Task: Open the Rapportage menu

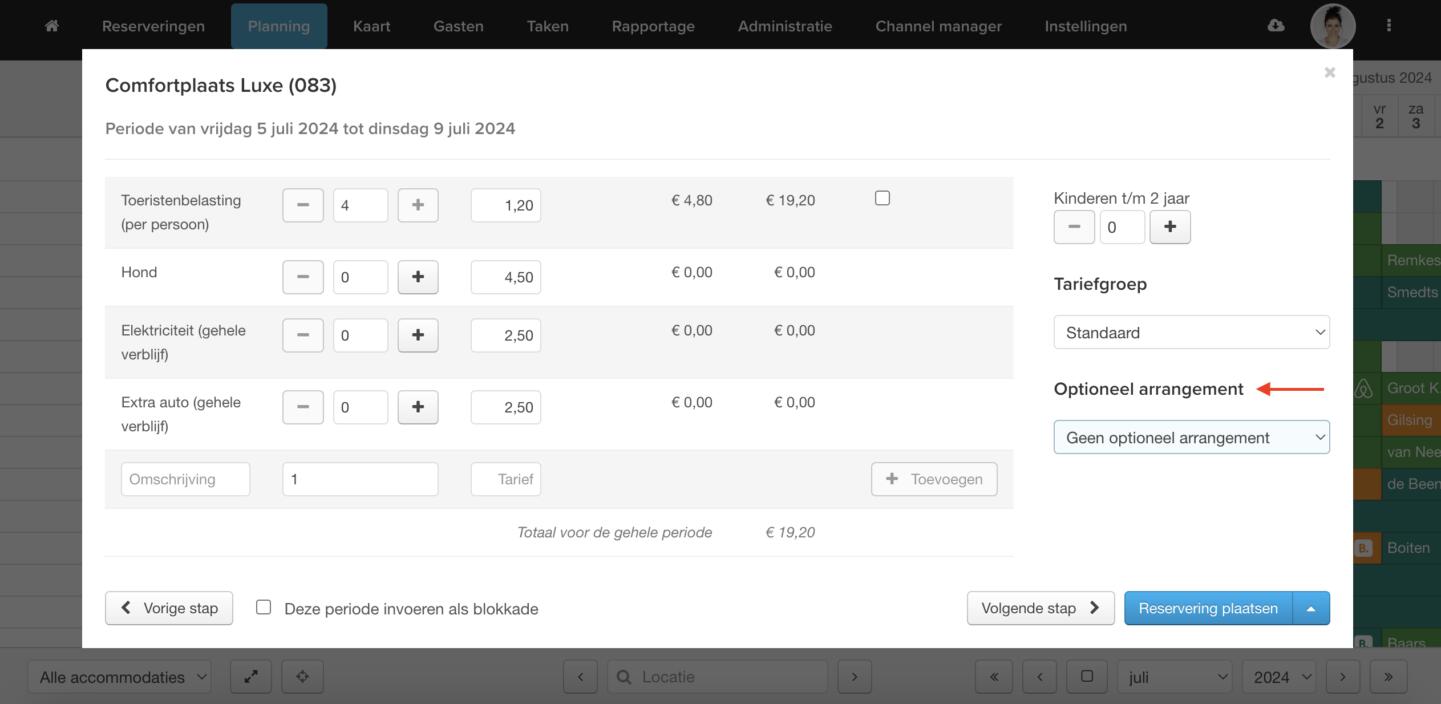Action: click(x=653, y=26)
